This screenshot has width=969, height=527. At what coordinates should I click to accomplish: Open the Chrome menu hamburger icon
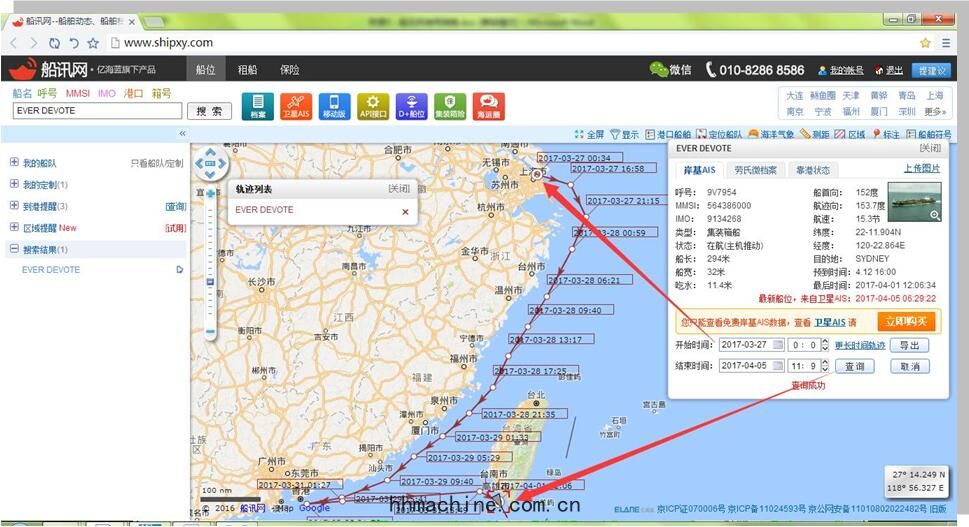coord(946,43)
